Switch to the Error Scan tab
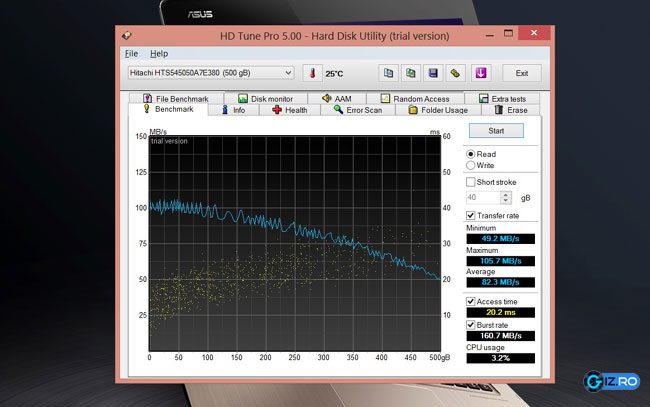The width and height of the screenshot is (650, 407). tap(358, 110)
